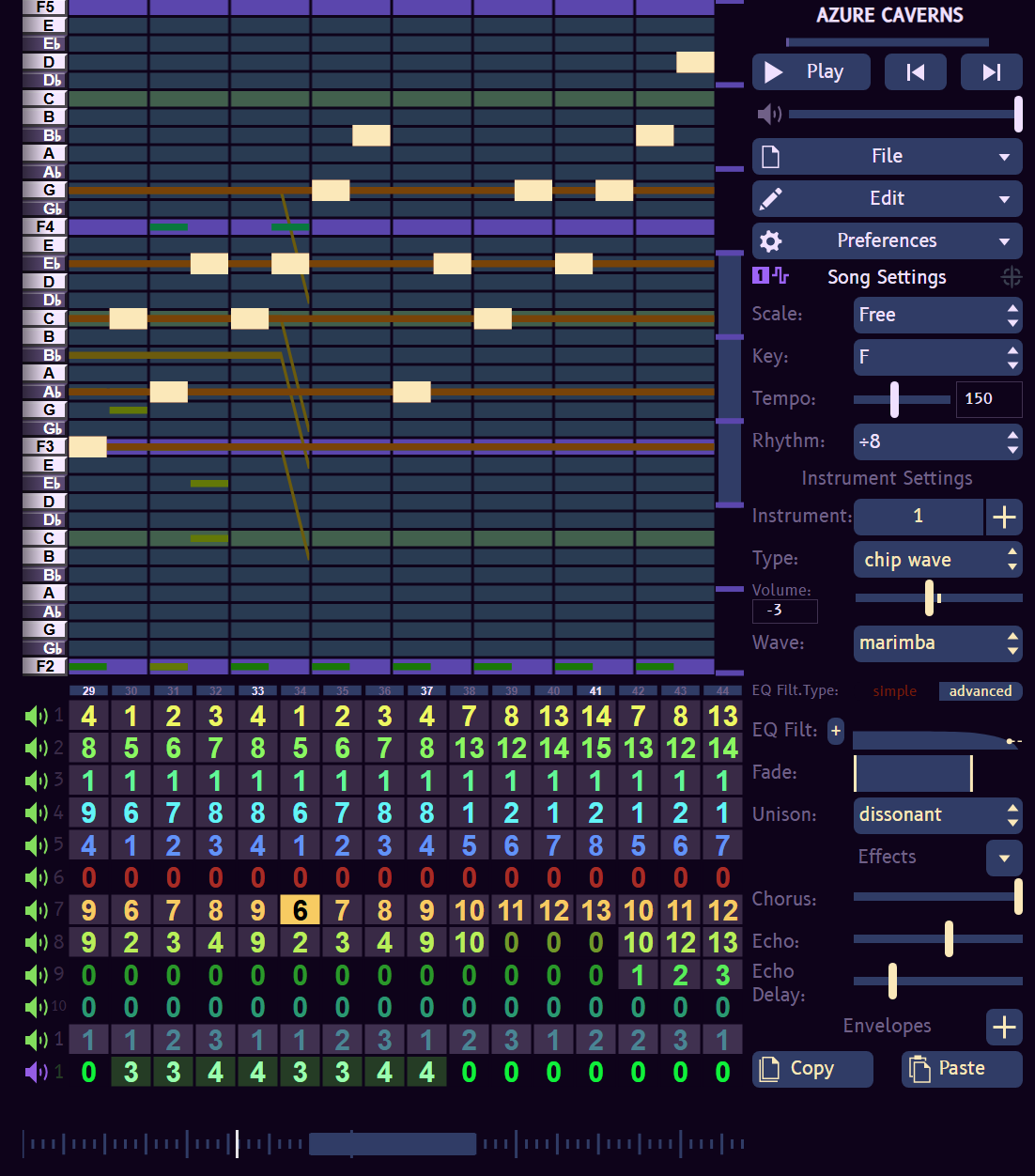The width and height of the screenshot is (1035, 1176).
Task: Mute channel 2 speaker icon
Action: [36, 749]
